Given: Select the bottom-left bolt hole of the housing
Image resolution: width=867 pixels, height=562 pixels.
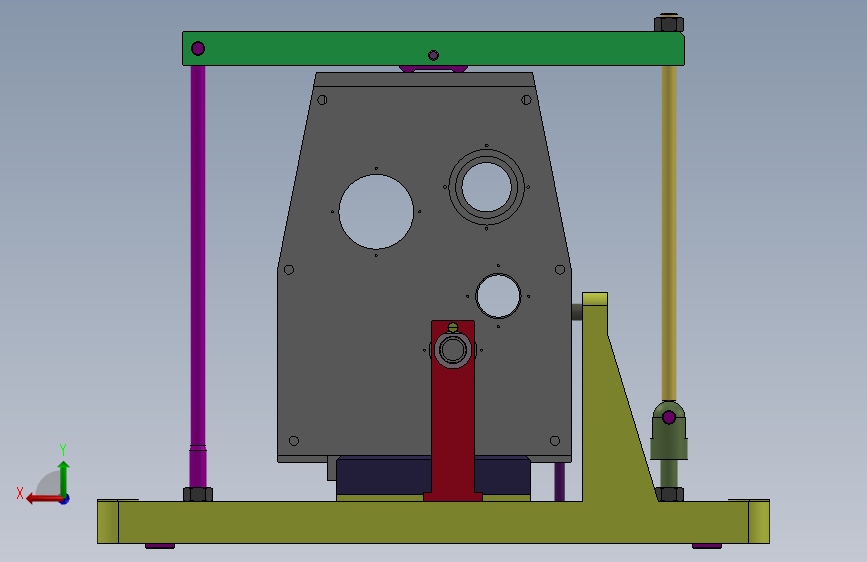Looking at the screenshot, I should (x=294, y=441).
